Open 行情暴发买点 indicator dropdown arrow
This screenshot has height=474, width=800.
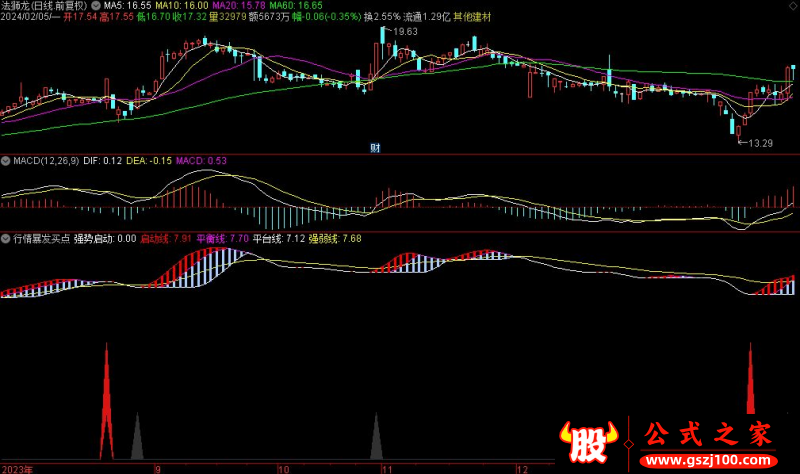(6, 239)
